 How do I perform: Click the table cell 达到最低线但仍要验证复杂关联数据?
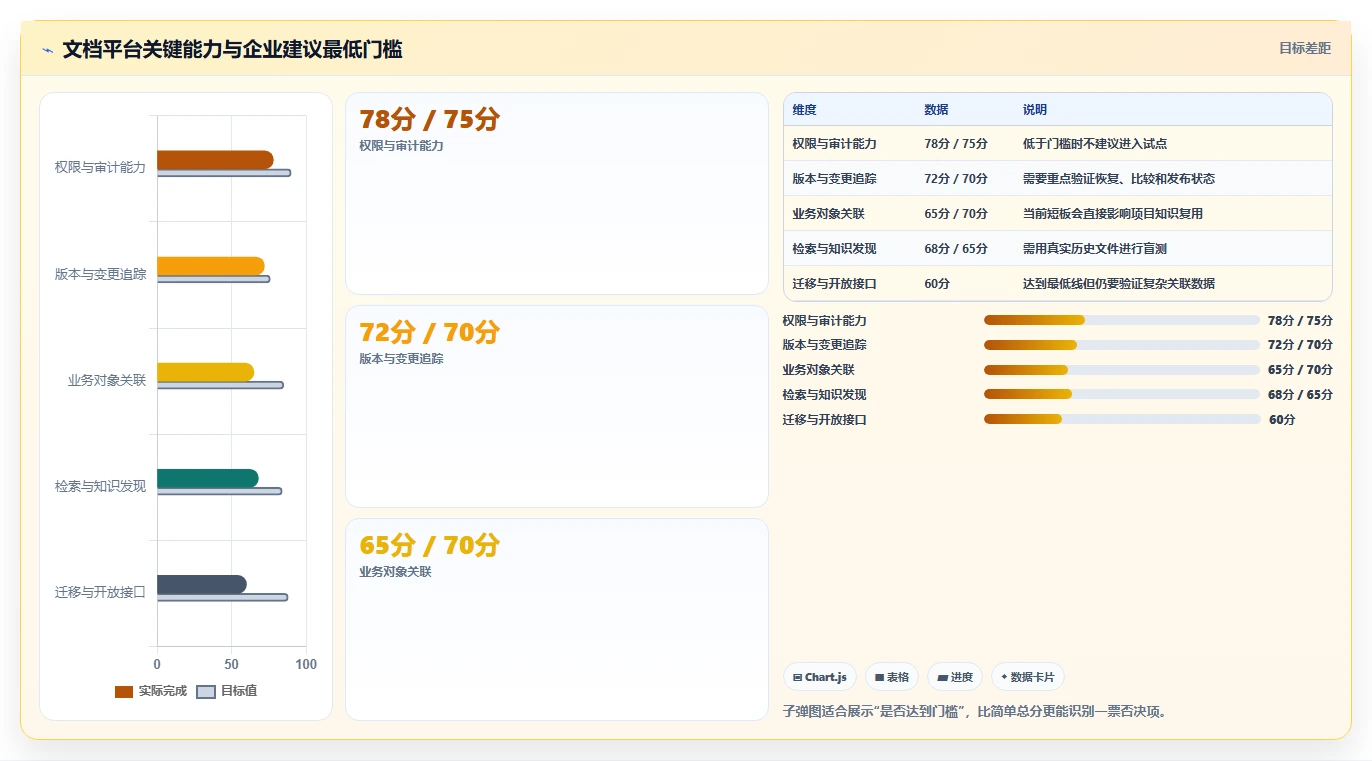pyautogui.click(x=1119, y=284)
